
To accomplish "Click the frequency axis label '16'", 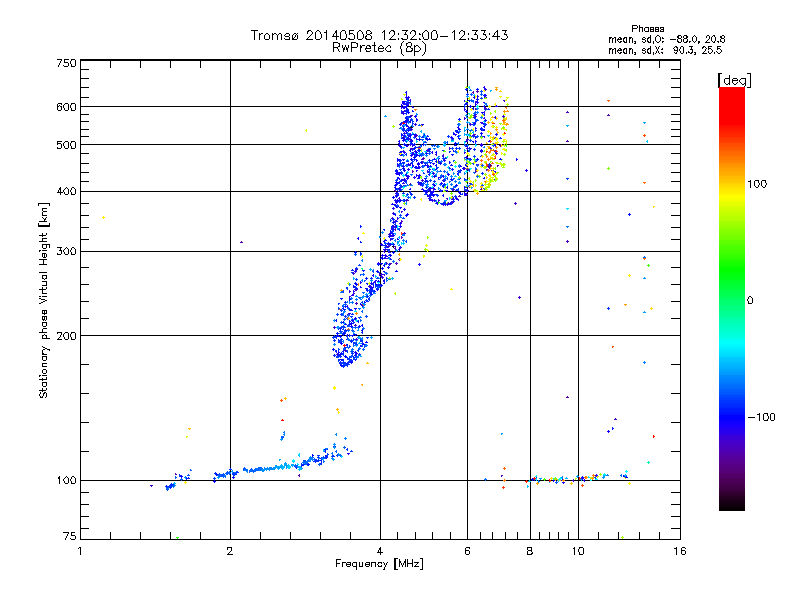I will (x=680, y=551).
